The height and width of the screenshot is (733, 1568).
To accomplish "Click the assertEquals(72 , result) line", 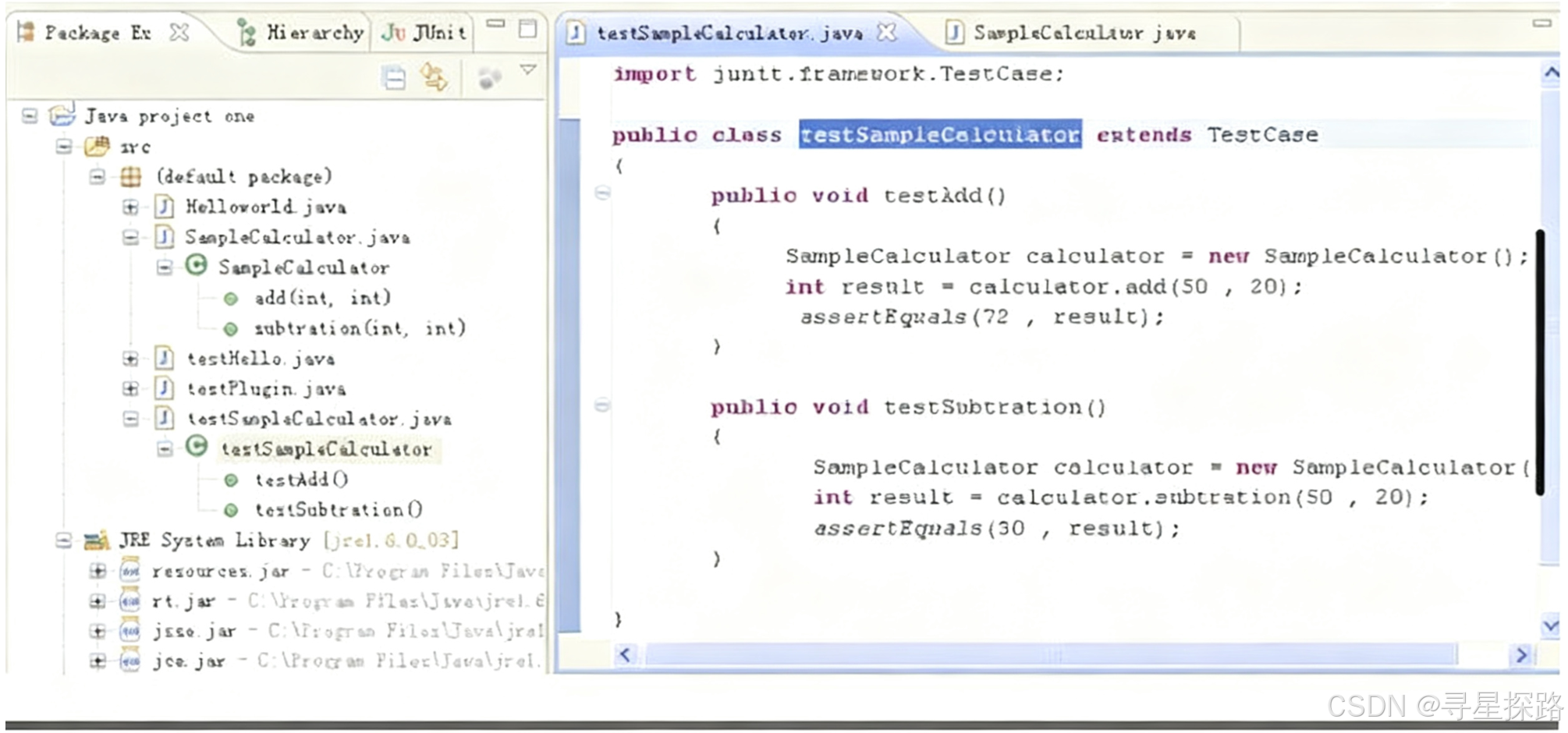I will coord(983,317).
